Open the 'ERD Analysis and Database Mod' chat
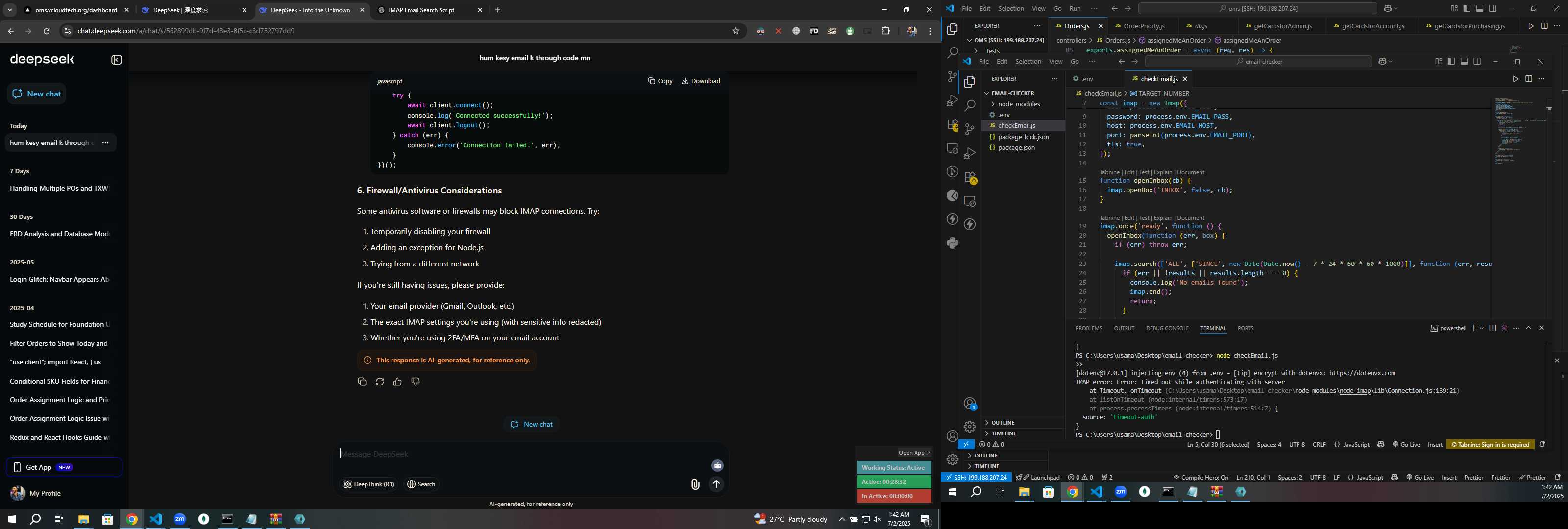The height and width of the screenshot is (529, 1568). 60,234
